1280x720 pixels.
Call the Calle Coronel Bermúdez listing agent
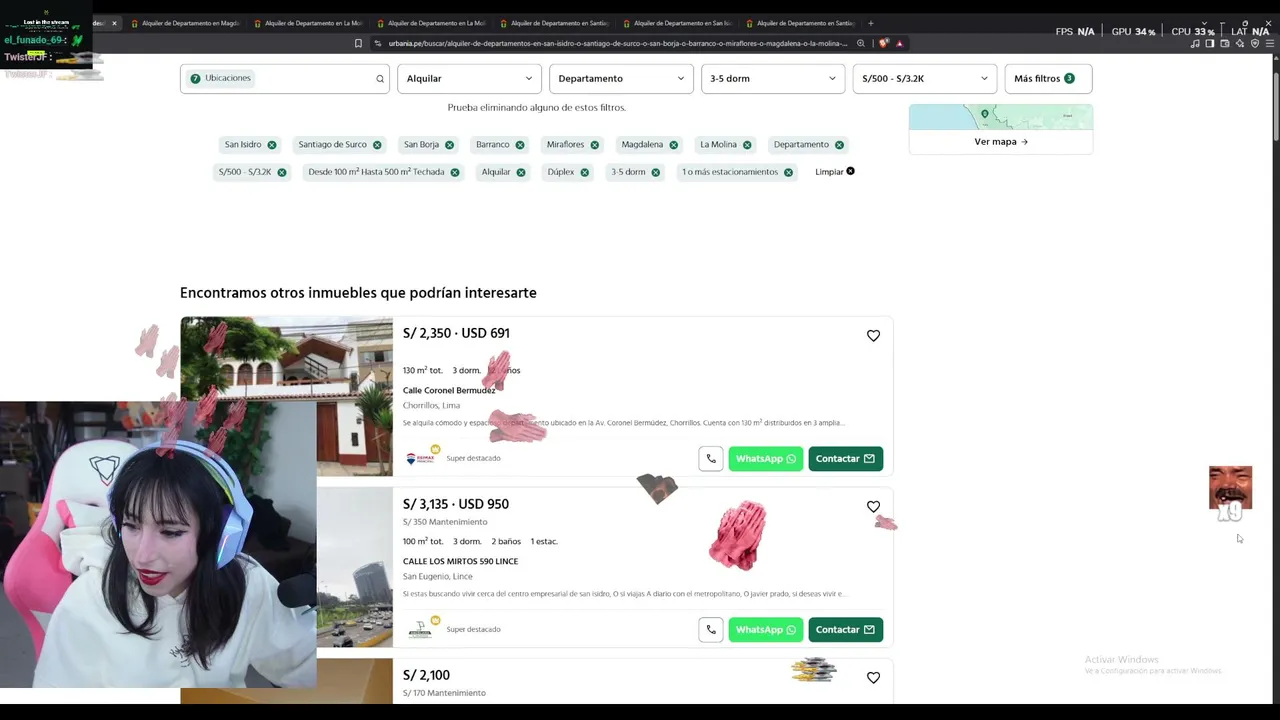pos(711,459)
